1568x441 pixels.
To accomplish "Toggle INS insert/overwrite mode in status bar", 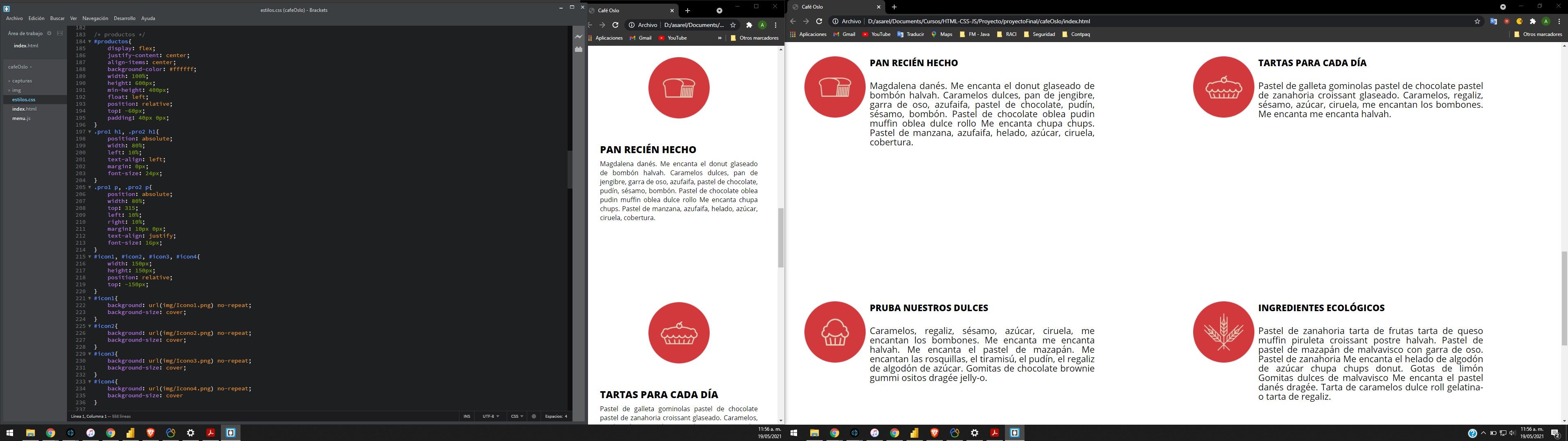I will click(466, 416).
